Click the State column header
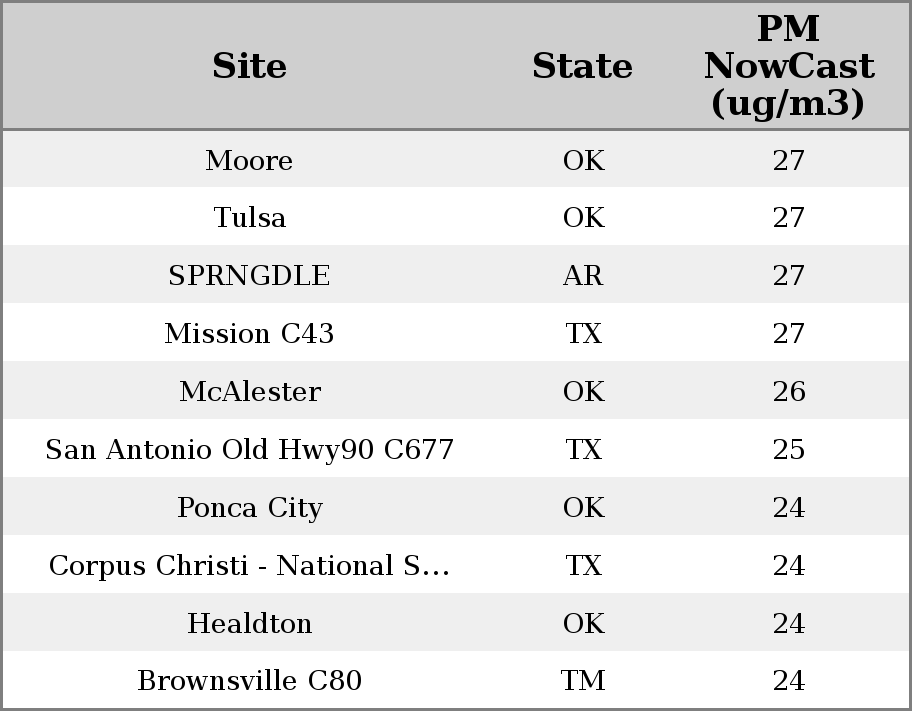The width and height of the screenshot is (912, 711). (582, 66)
